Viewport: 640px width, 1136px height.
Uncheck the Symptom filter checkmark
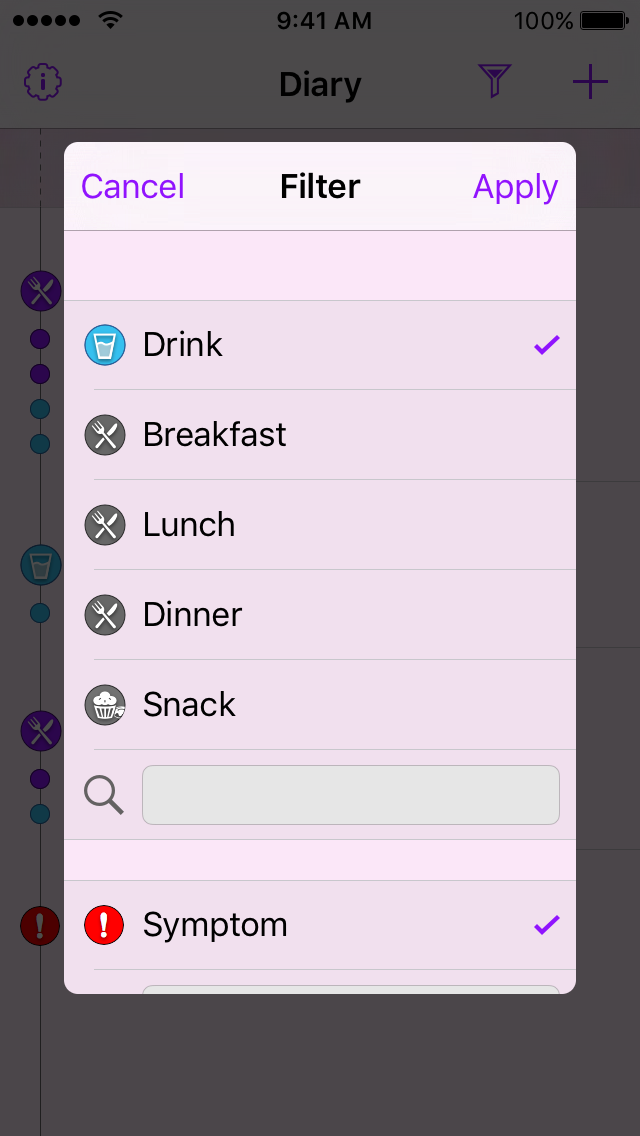[x=546, y=925]
